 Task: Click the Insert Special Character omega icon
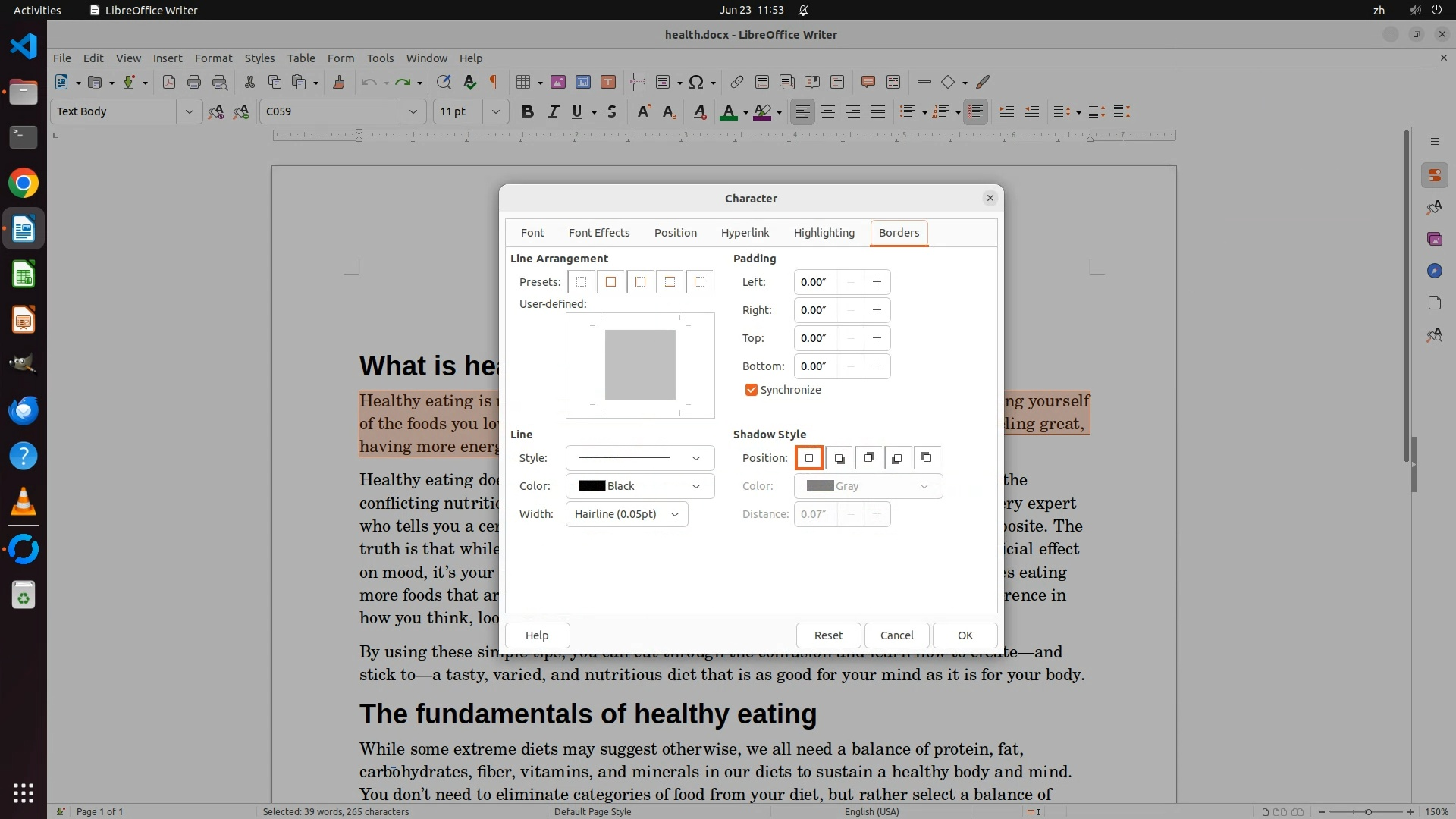coord(696,82)
